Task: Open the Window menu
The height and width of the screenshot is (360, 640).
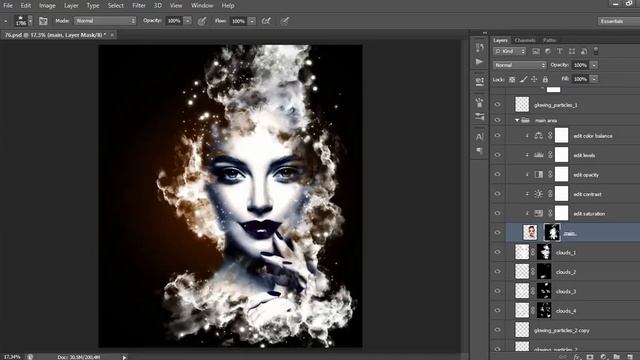Action: point(202,6)
